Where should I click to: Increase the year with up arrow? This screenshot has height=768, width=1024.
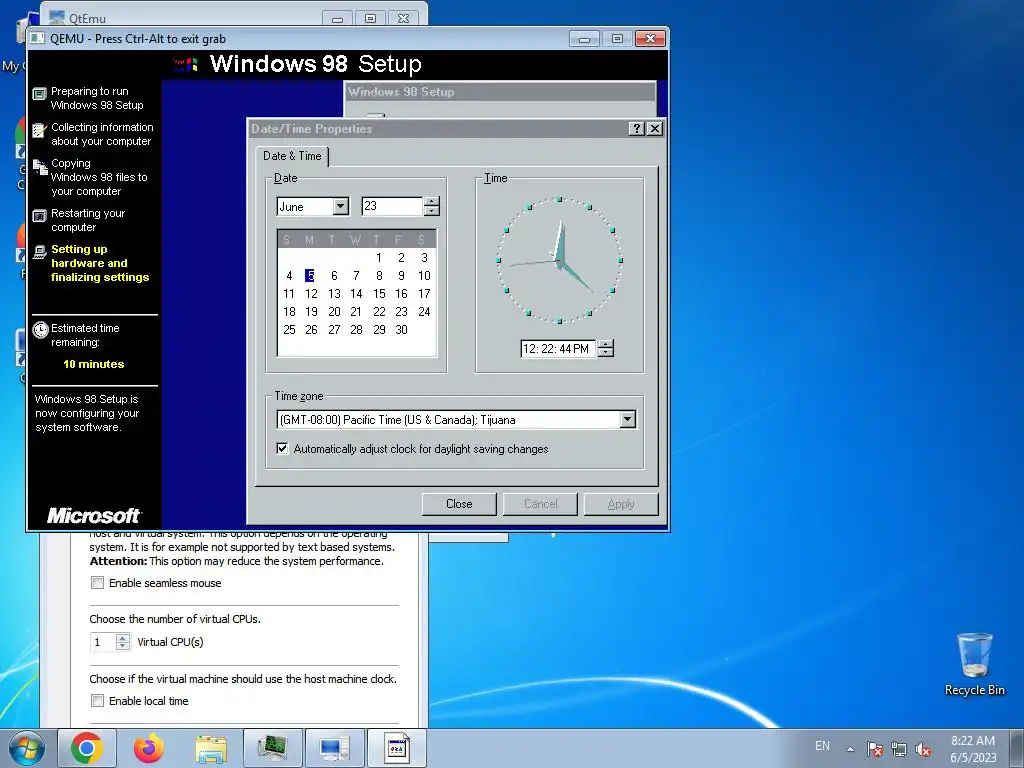(432, 202)
